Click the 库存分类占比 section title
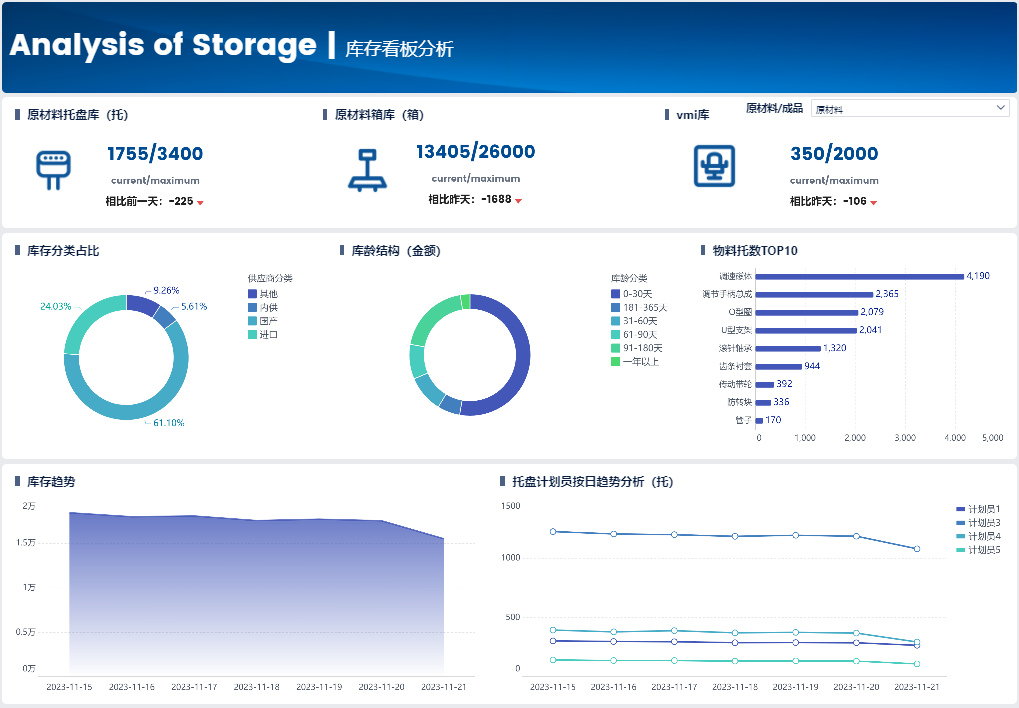This screenshot has width=1019, height=708. point(63,251)
